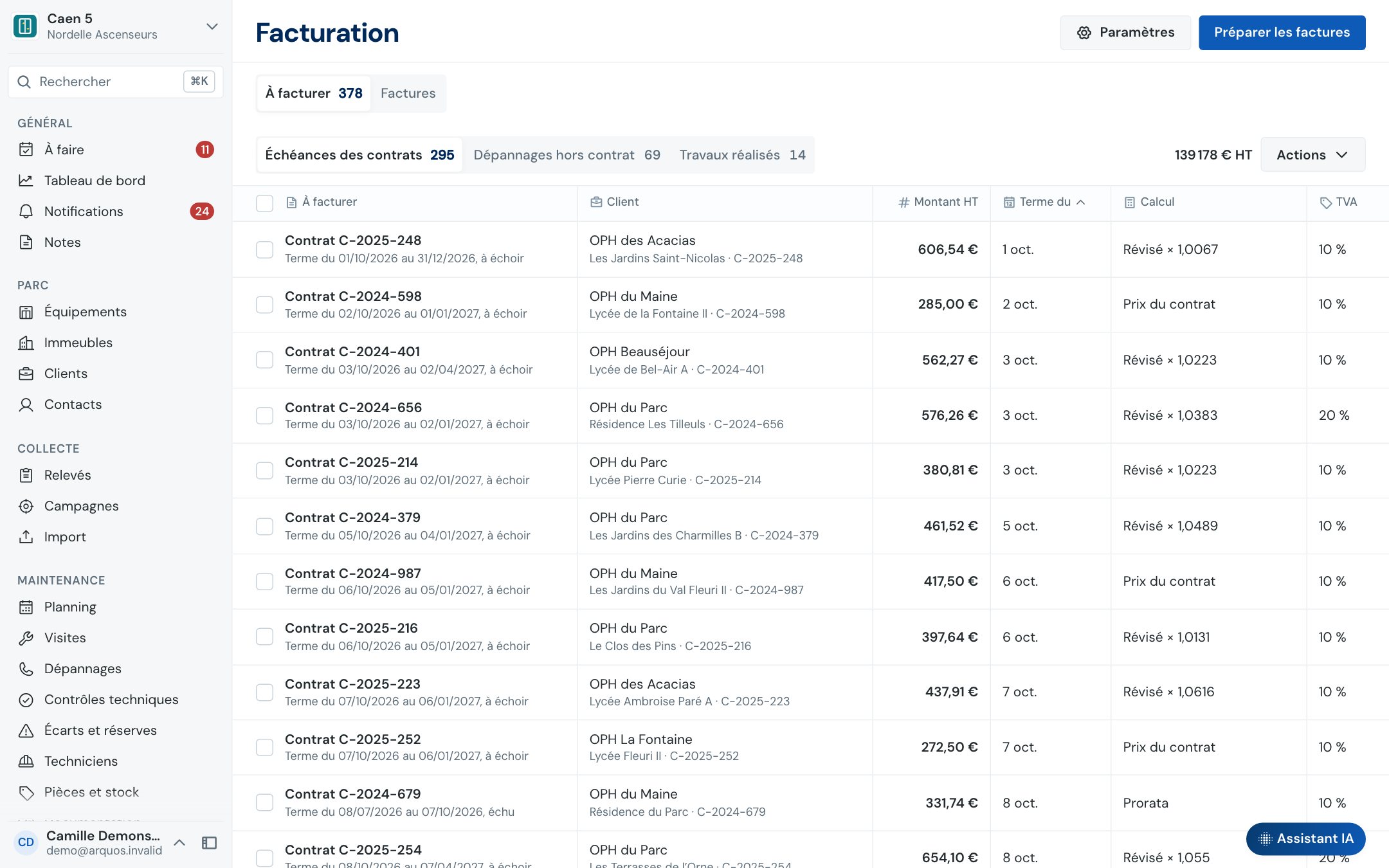Click the Préparer les factures button
The height and width of the screenshot is (868, 1389).
click(1282, 33)
